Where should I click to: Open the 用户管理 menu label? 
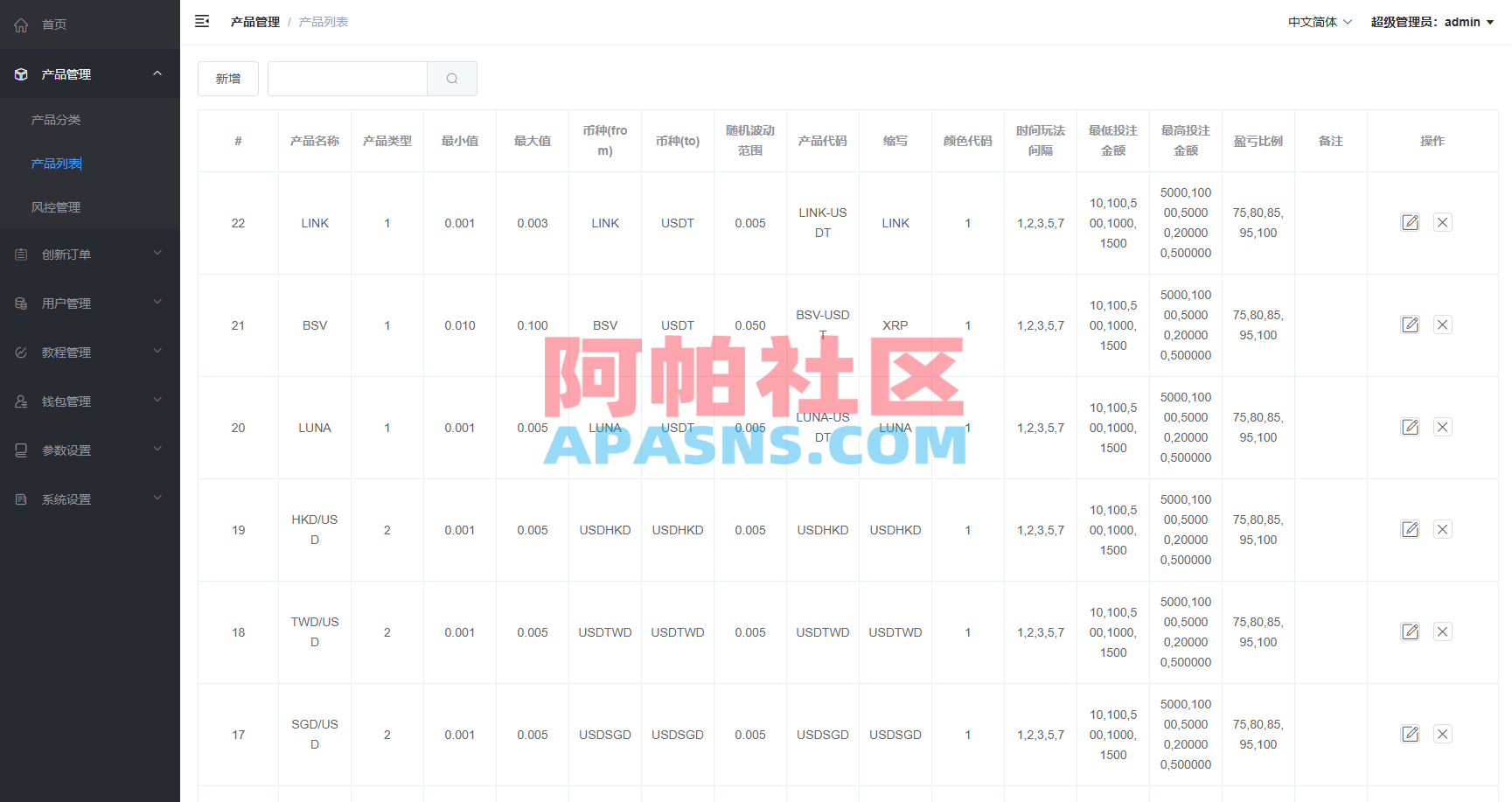pyautogui.click(x=66, y=303)
